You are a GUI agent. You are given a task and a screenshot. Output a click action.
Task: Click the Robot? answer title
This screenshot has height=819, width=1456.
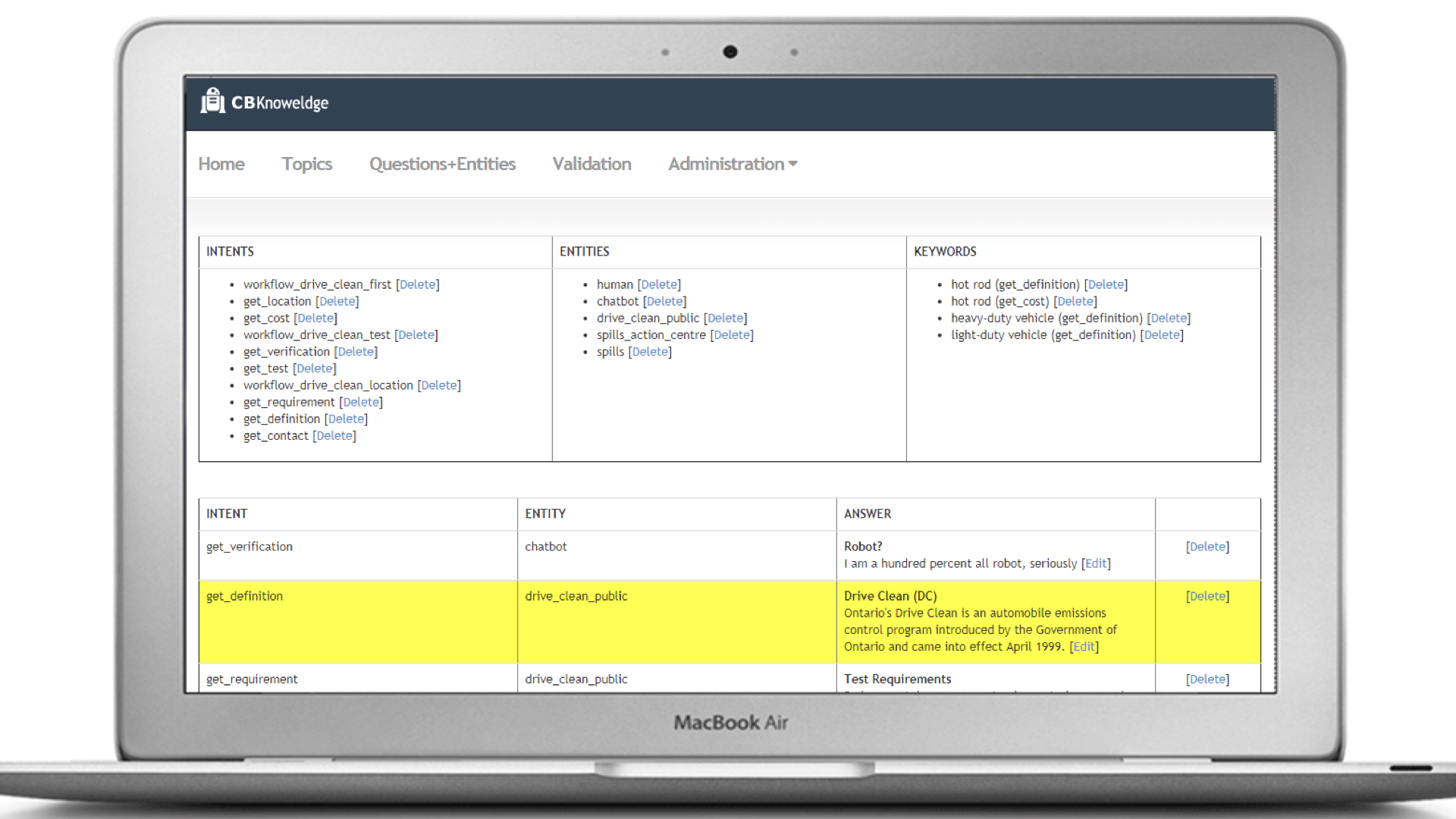[x=863, y=547]
